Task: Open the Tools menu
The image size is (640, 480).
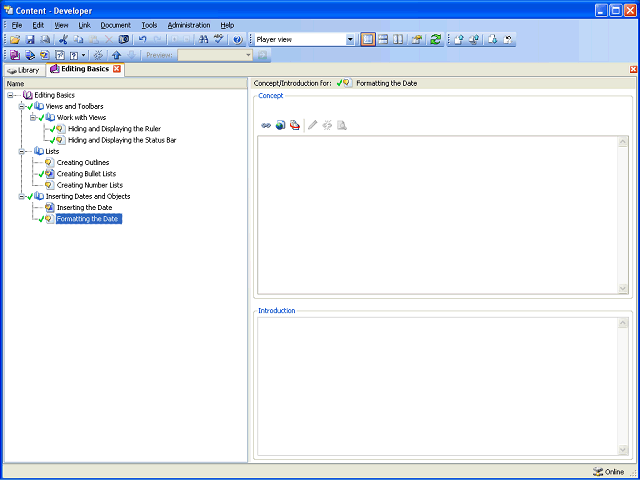Action: tap(149, 25)
